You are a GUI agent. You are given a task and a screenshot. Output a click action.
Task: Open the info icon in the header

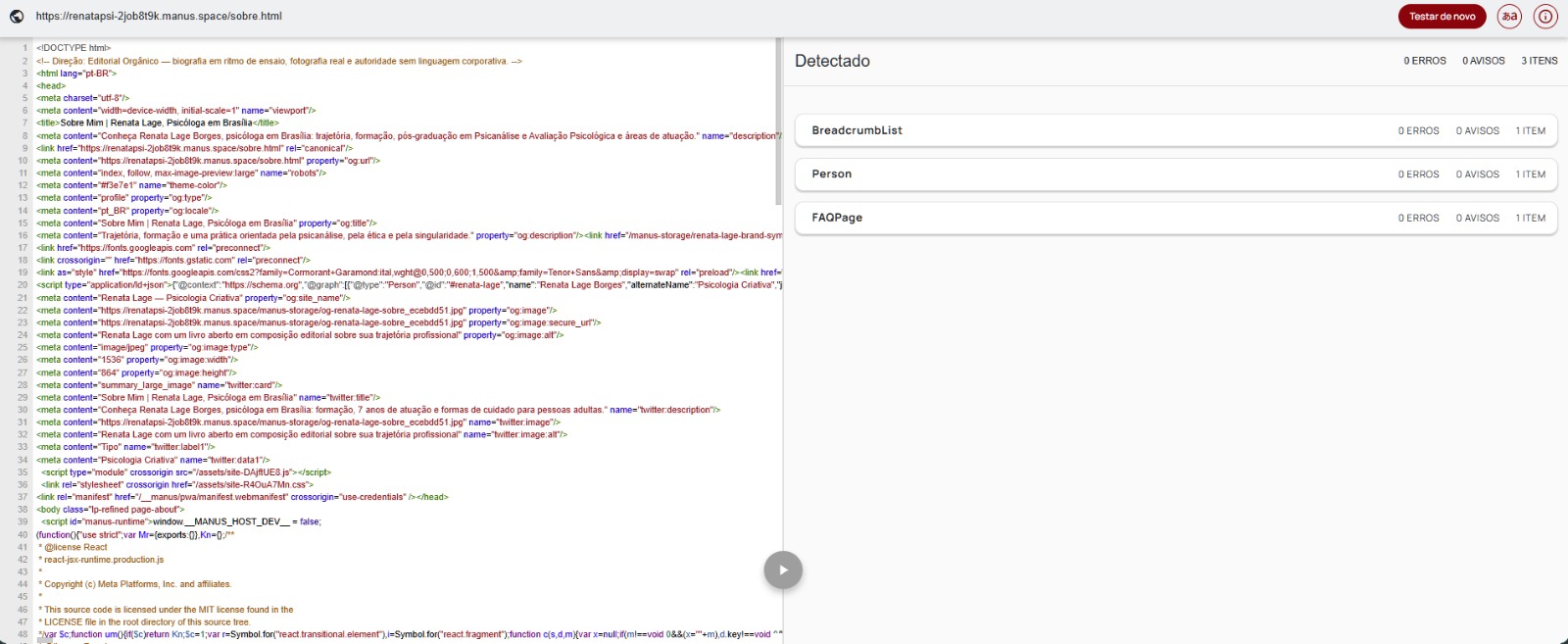(1545, 17)
